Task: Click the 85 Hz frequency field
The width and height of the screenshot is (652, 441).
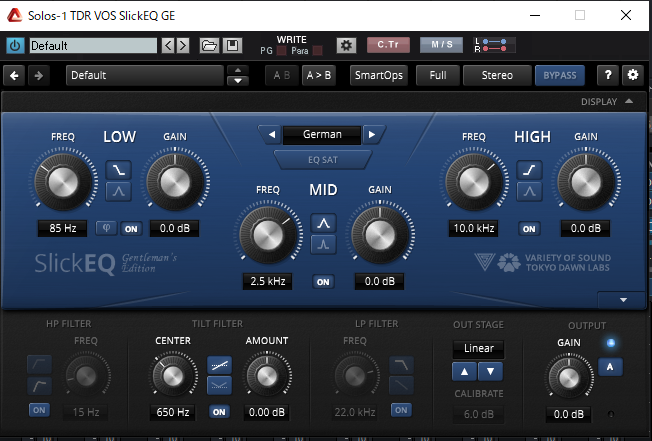Action: click(x=63, y=228)
